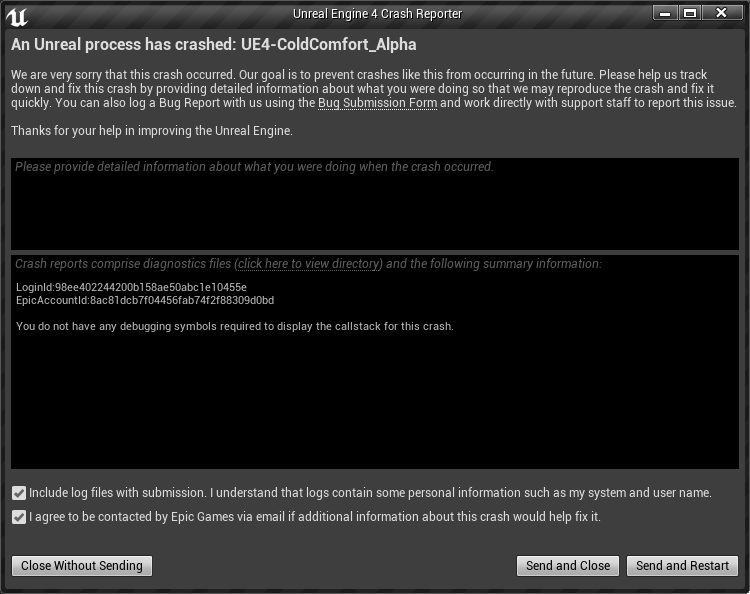This screenshot has height=594, width=750.
Task: Click the Unreal Engine 4 Crash Reporter title
Action: point(377,14)
